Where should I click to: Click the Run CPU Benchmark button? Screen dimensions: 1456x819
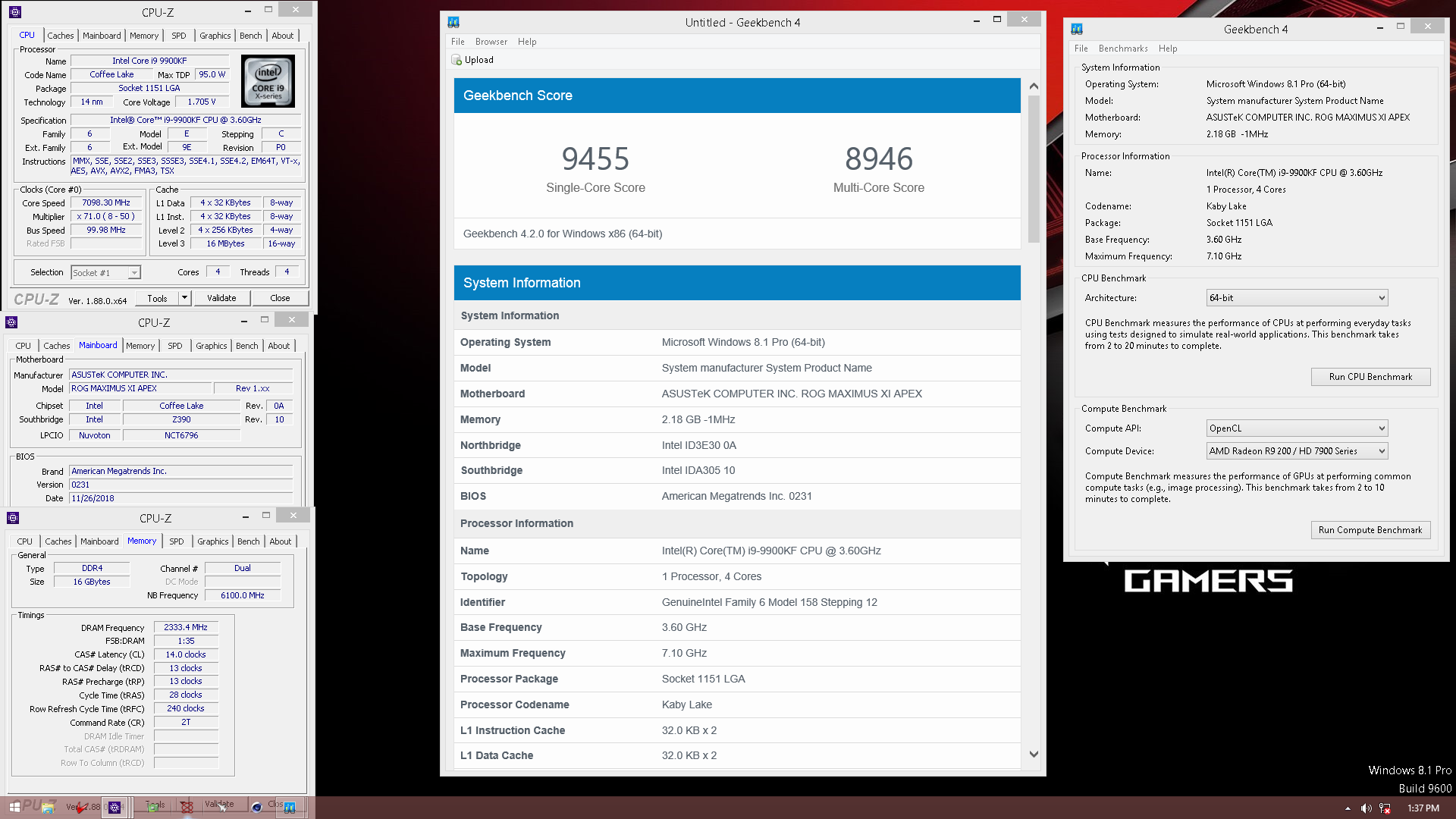[x=1370, y=377]
